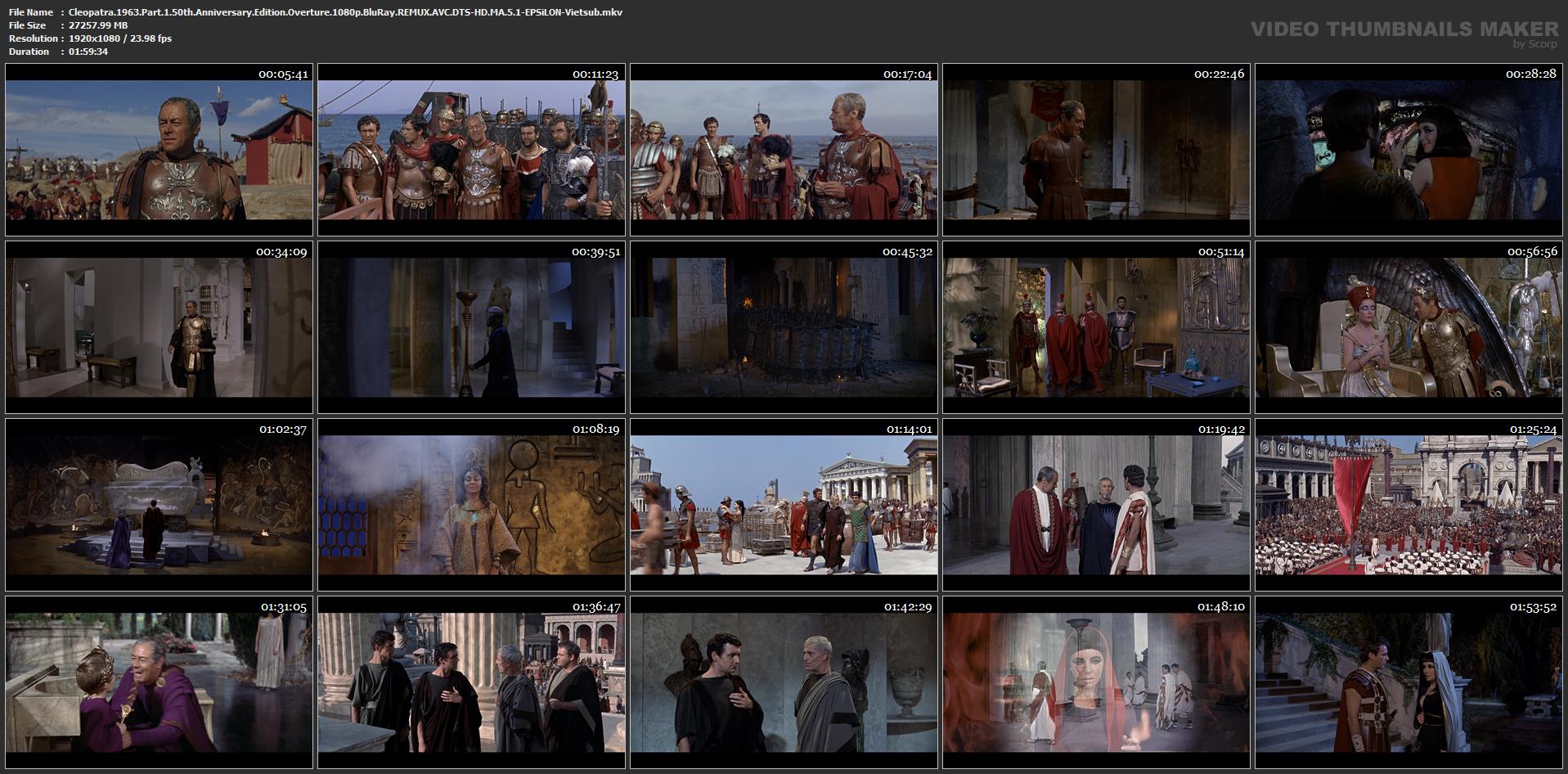Image resolution: width=1568 pixels, height=774 pixels.
Task: Open the frame timestamped 00:51:14
Action: pos(1096,327)
